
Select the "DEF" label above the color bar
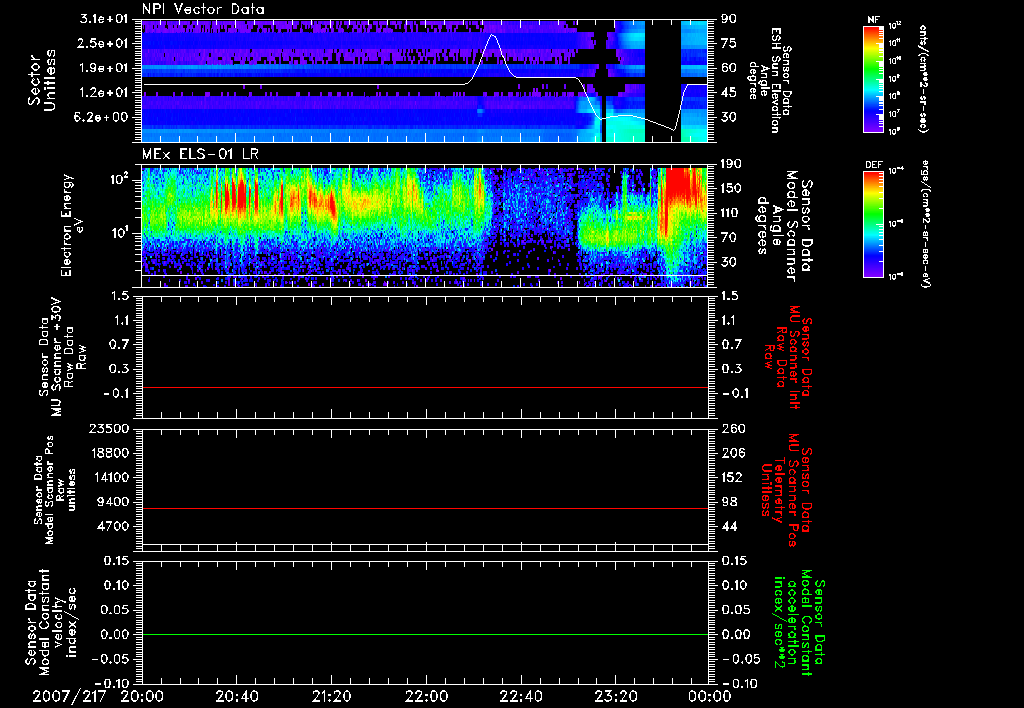[873, 165]
